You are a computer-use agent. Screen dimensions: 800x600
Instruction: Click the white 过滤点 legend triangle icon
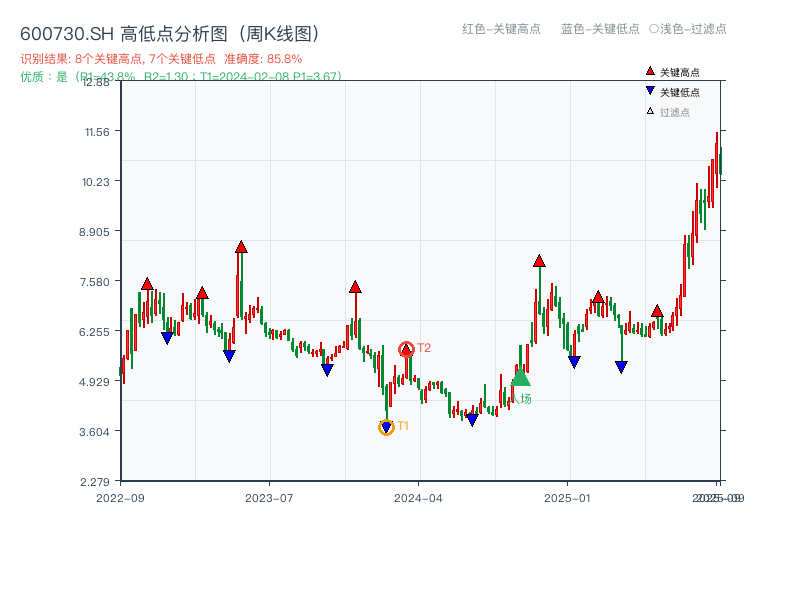650,110
